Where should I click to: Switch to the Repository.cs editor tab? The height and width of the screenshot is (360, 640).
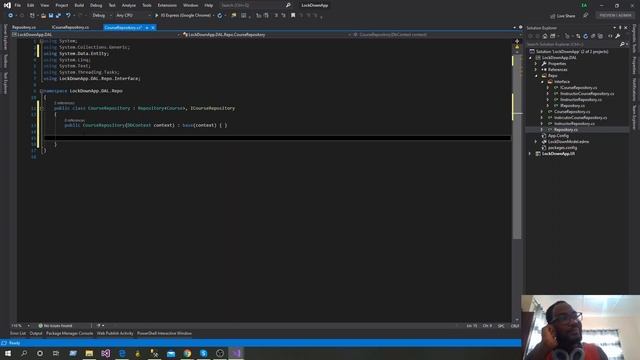[x=24, y=27]
